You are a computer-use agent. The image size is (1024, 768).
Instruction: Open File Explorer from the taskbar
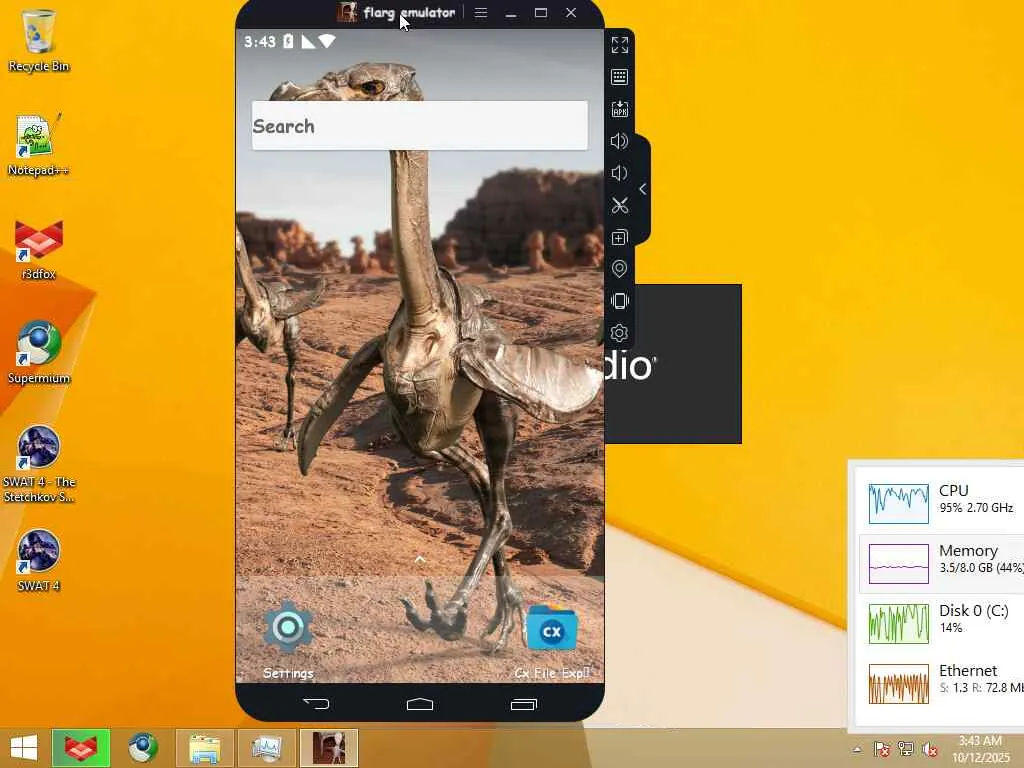pyautogui.click(x=204, y=748)
